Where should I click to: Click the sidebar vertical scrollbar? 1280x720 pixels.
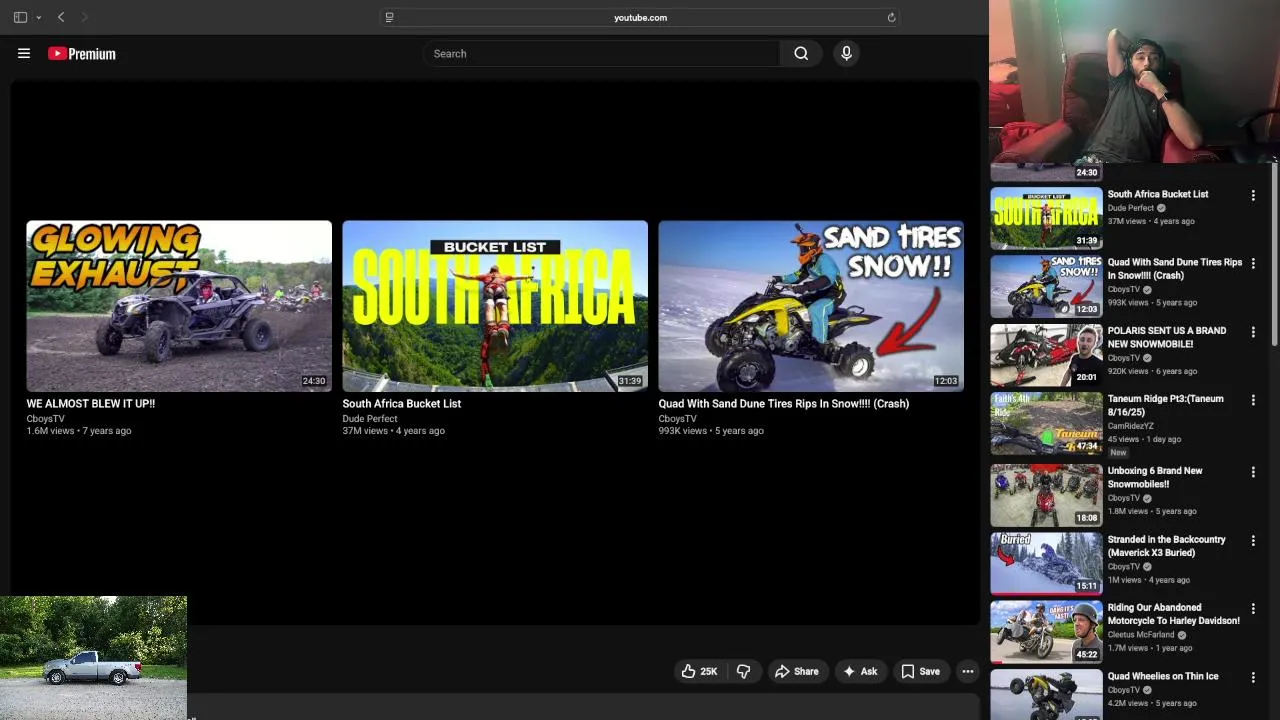tap(1274, 254)
